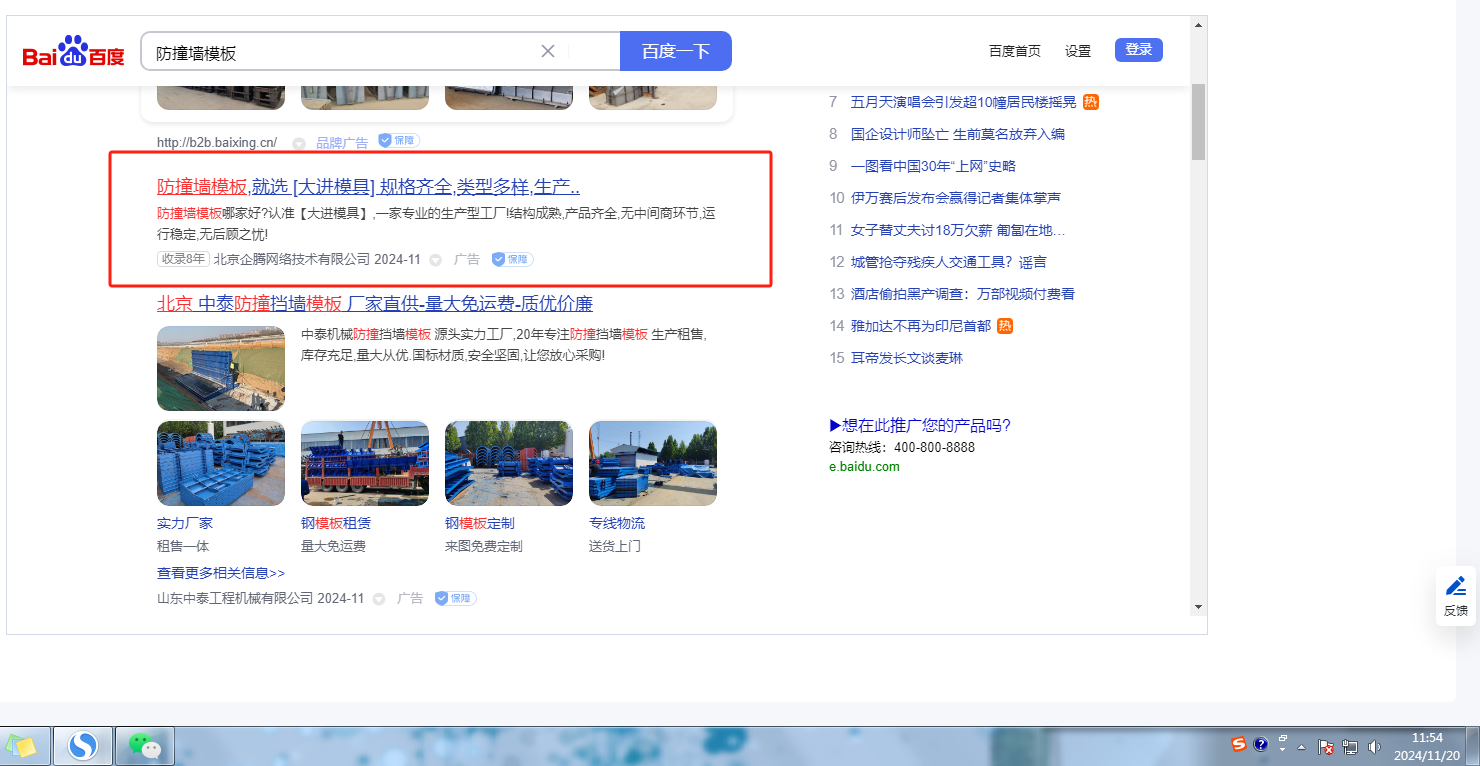This screenshot has height=766, width=1480.
Task: Go to 百度首页
Action: (1015, 51)
